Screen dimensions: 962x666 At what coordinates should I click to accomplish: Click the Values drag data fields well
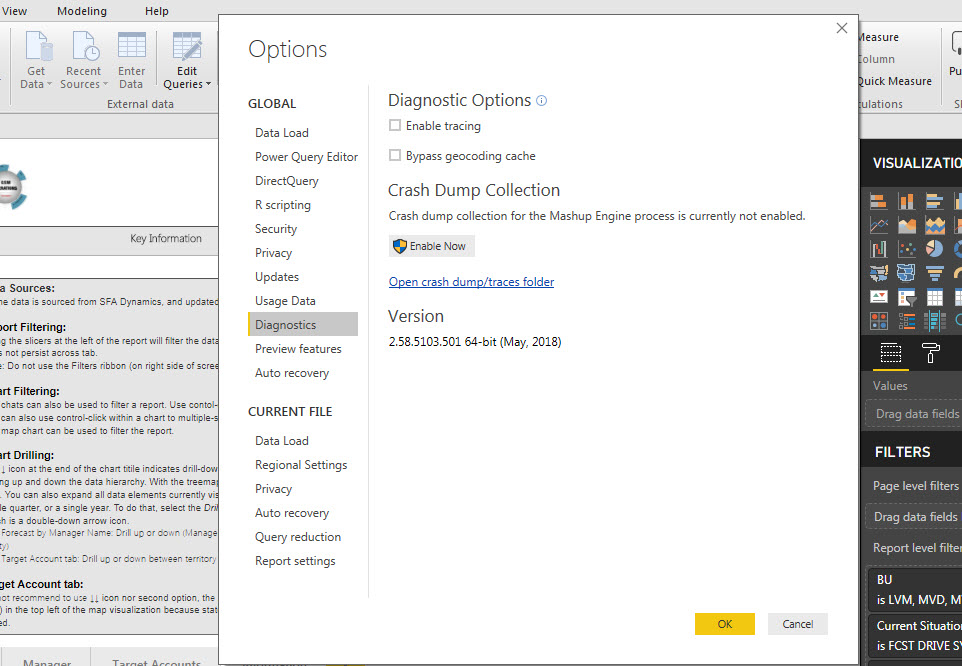tap(914, 414)
